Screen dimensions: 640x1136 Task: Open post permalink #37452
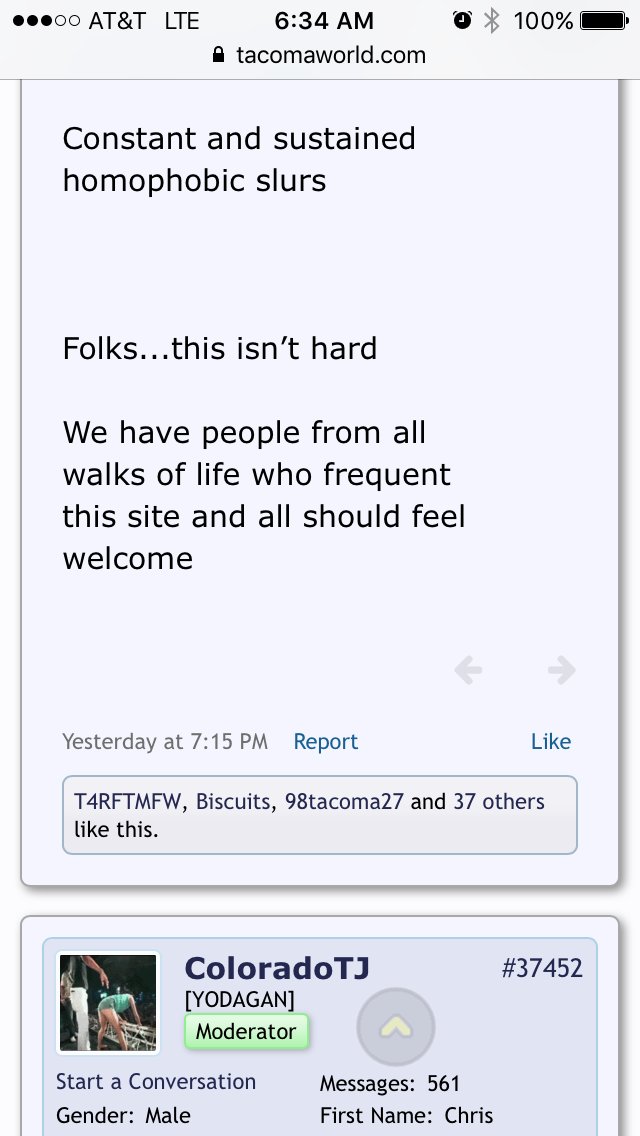[x=541, y=969]
